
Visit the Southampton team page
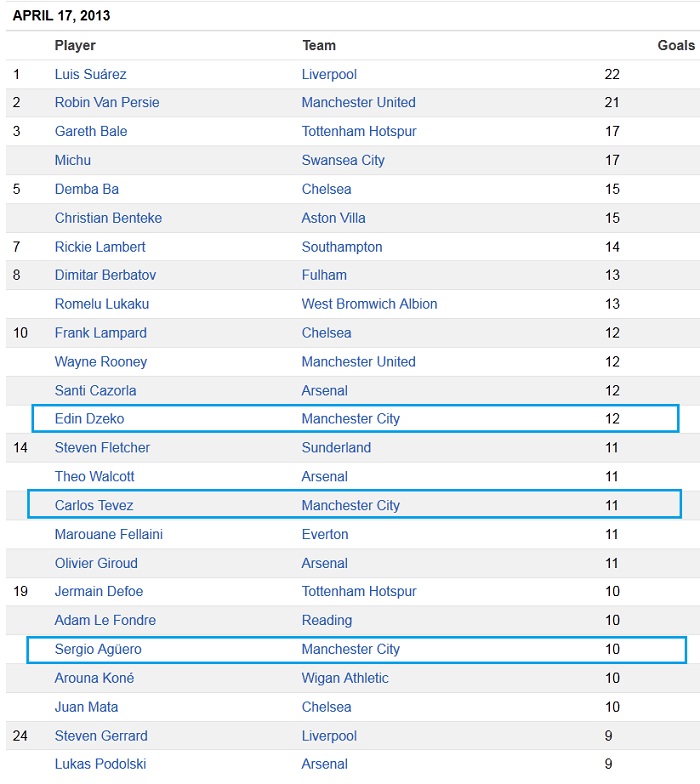pos(342,247)
